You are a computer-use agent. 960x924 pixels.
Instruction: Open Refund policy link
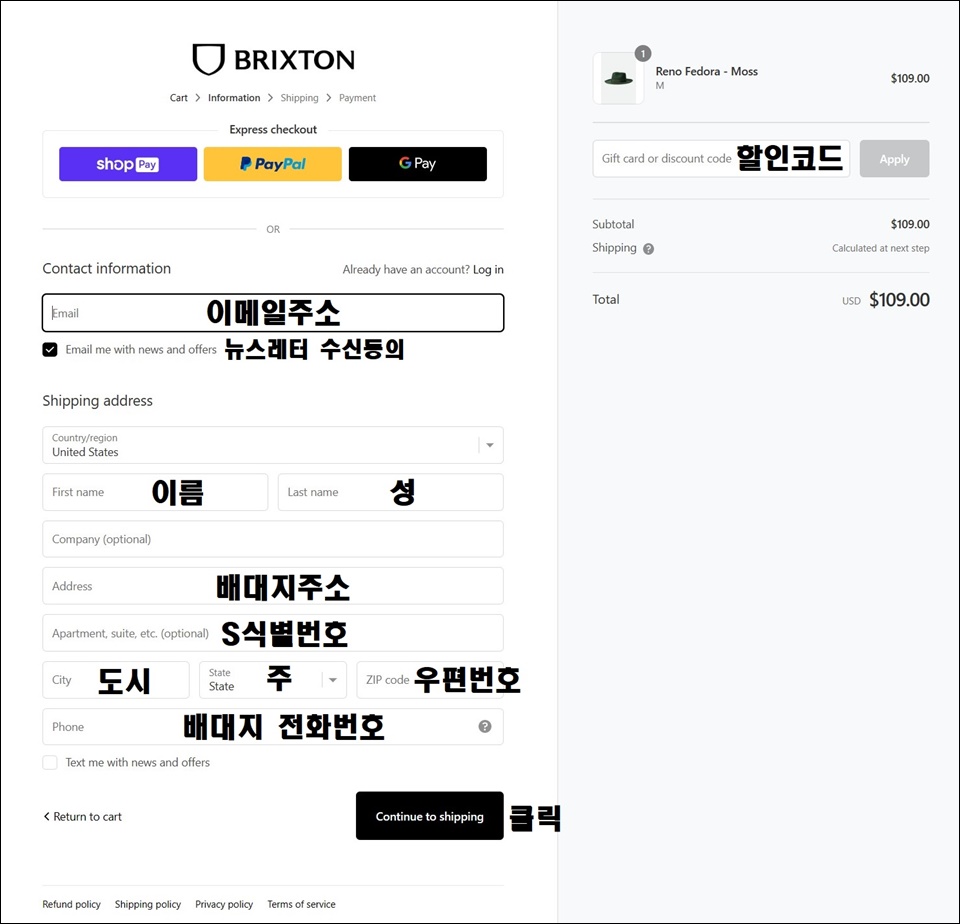coord(71,904)
